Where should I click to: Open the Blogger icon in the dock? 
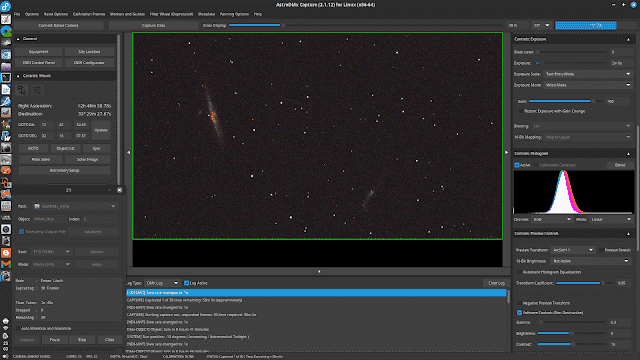click(6, 253)
